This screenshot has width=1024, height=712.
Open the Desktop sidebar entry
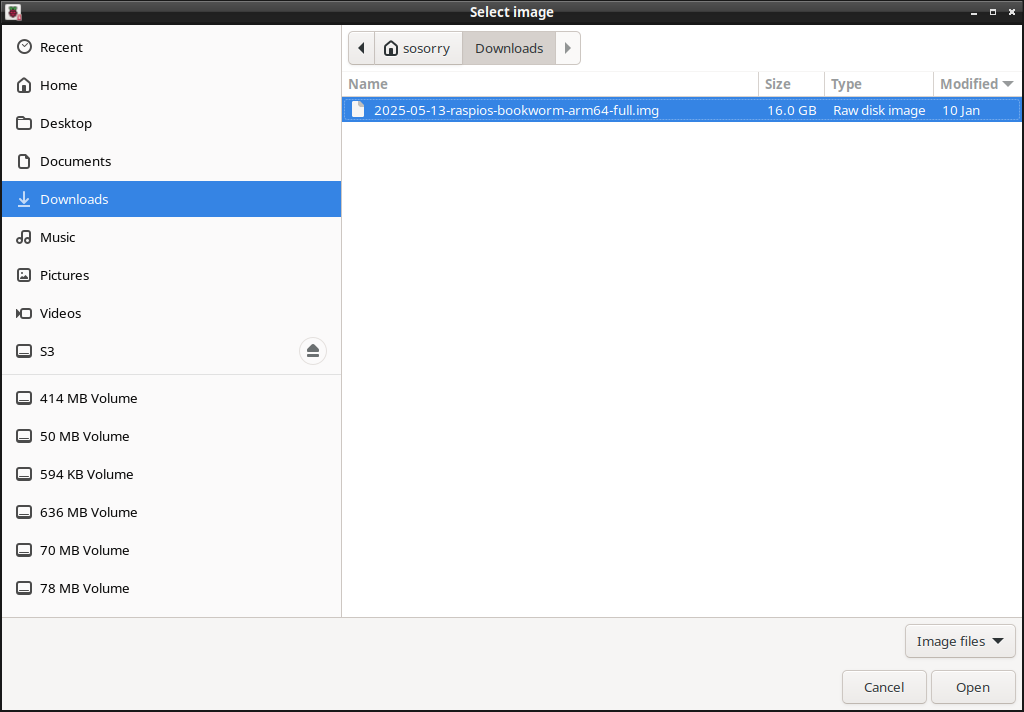(171, 123)
